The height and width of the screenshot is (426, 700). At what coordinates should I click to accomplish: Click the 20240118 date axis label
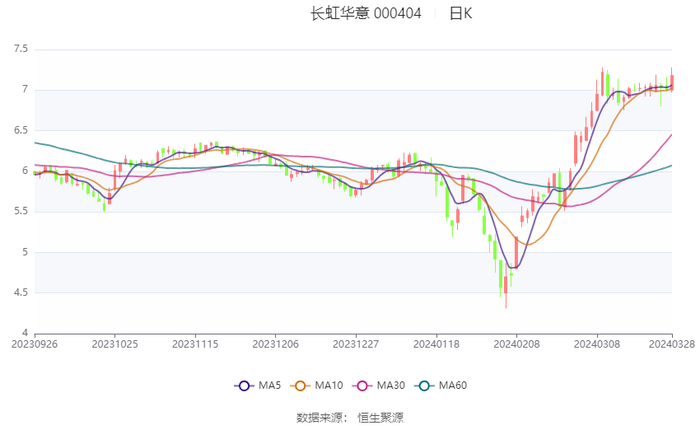(436, 344)
